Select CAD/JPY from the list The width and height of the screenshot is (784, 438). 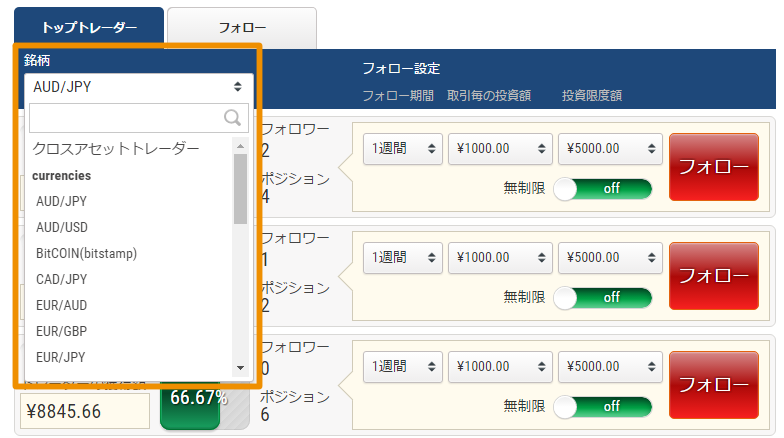coord(62,279)
